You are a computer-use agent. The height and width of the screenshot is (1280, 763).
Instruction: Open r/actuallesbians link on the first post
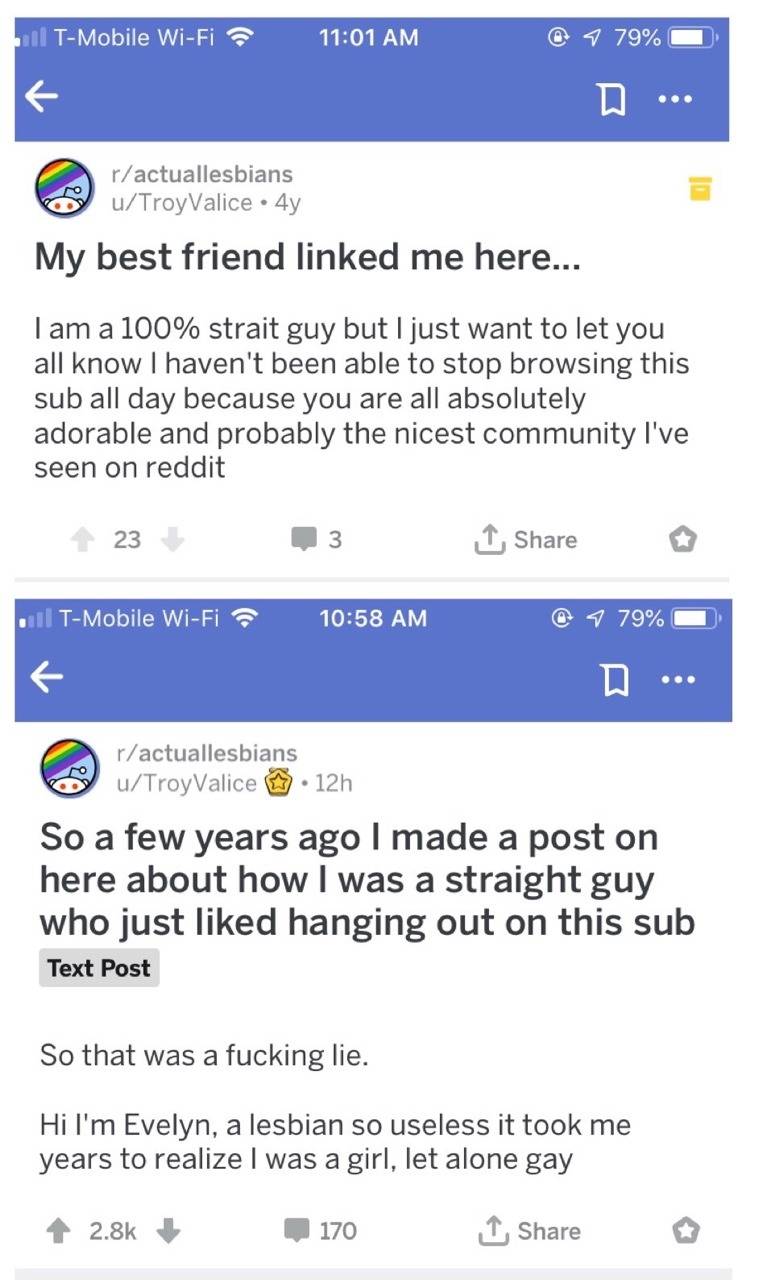(x=203, y=174)
